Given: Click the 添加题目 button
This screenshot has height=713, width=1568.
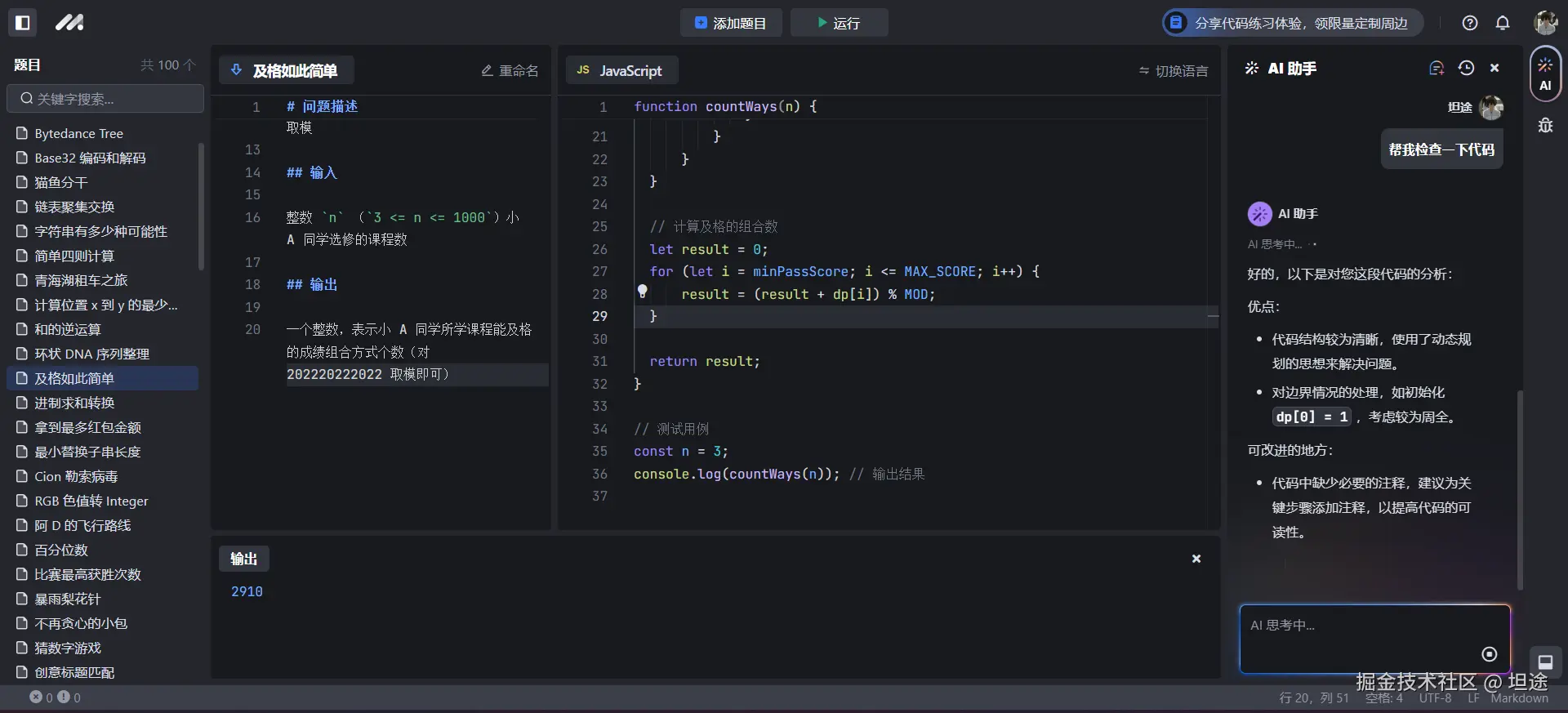Looking at the screenshot, I should [x=731, y=23].
